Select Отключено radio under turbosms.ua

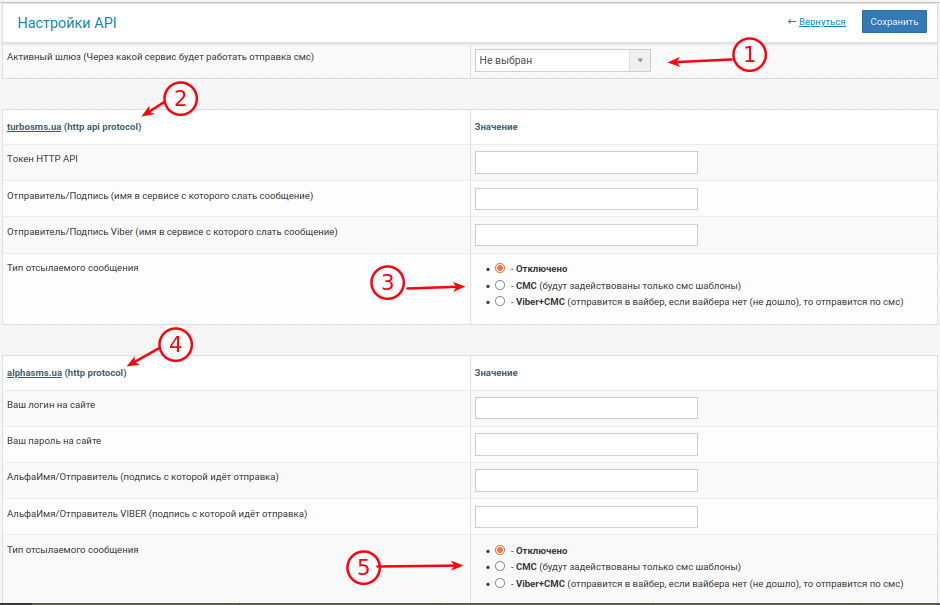[500, 268]
